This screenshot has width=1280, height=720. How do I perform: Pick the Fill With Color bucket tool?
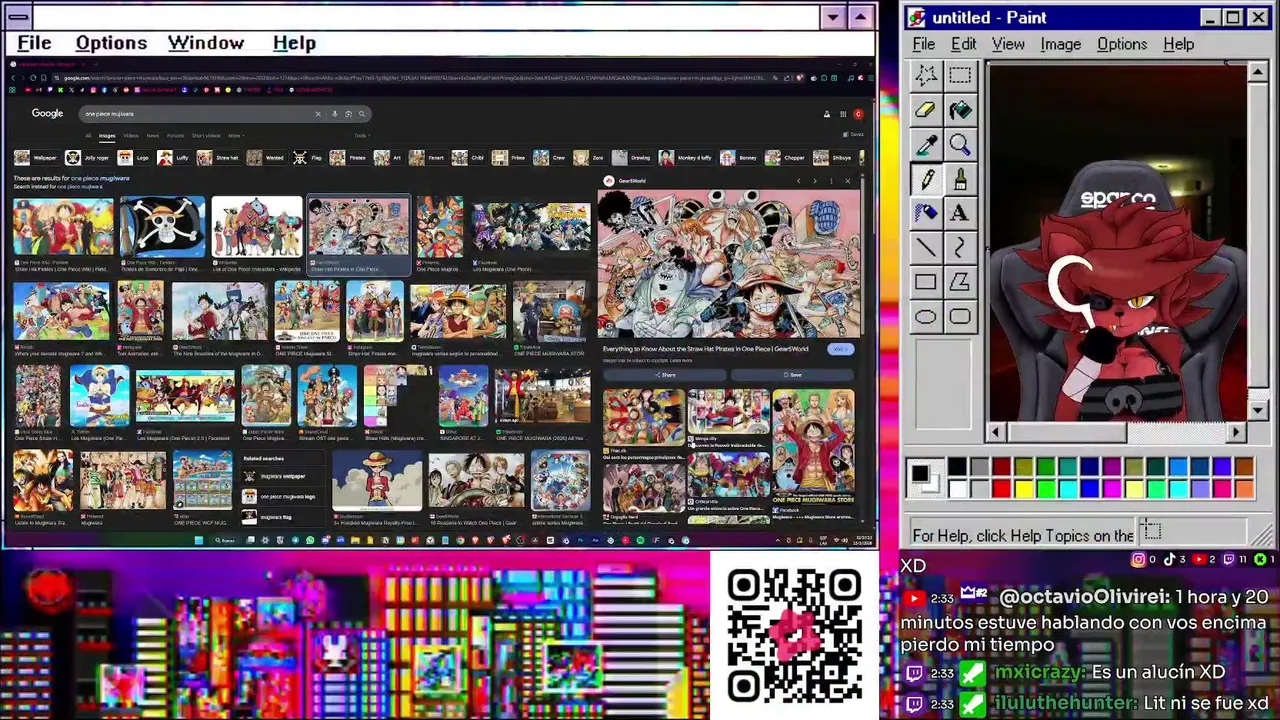point(960,111)
